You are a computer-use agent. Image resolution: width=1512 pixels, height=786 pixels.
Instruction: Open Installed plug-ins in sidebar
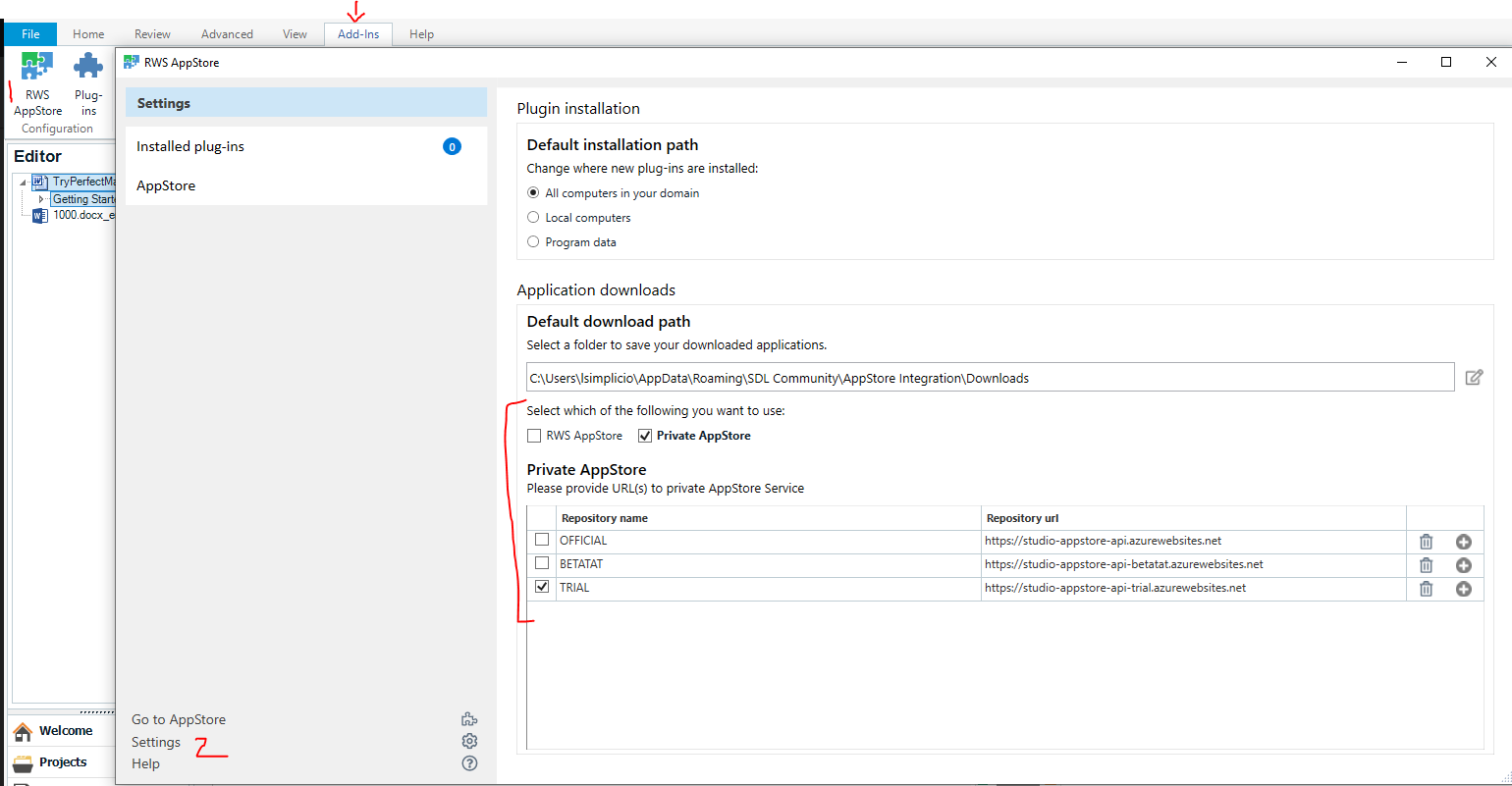pyautogui.click(x=190, y=146)
